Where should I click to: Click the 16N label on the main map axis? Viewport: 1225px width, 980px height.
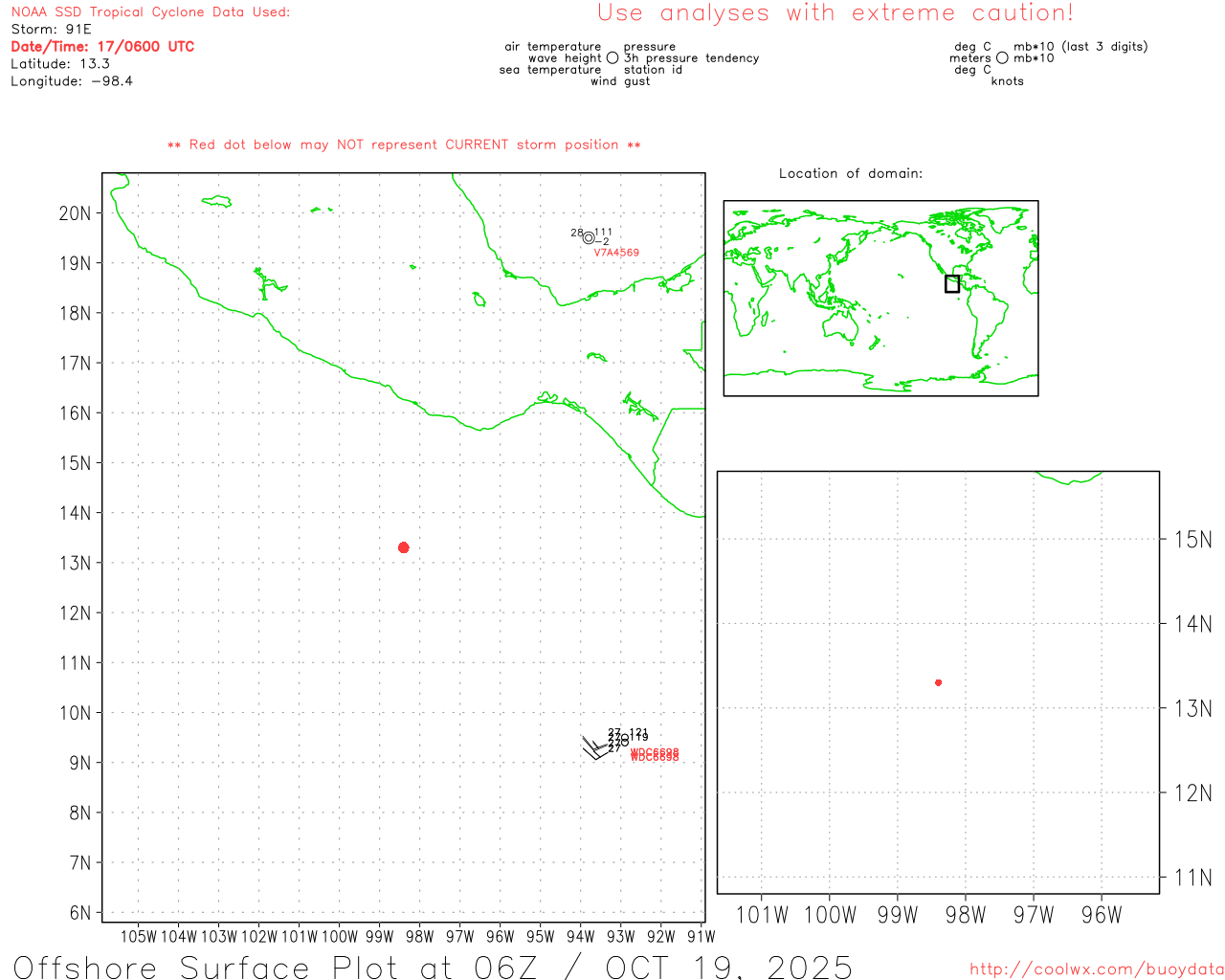pyautogui.click(x=75, y=413)
